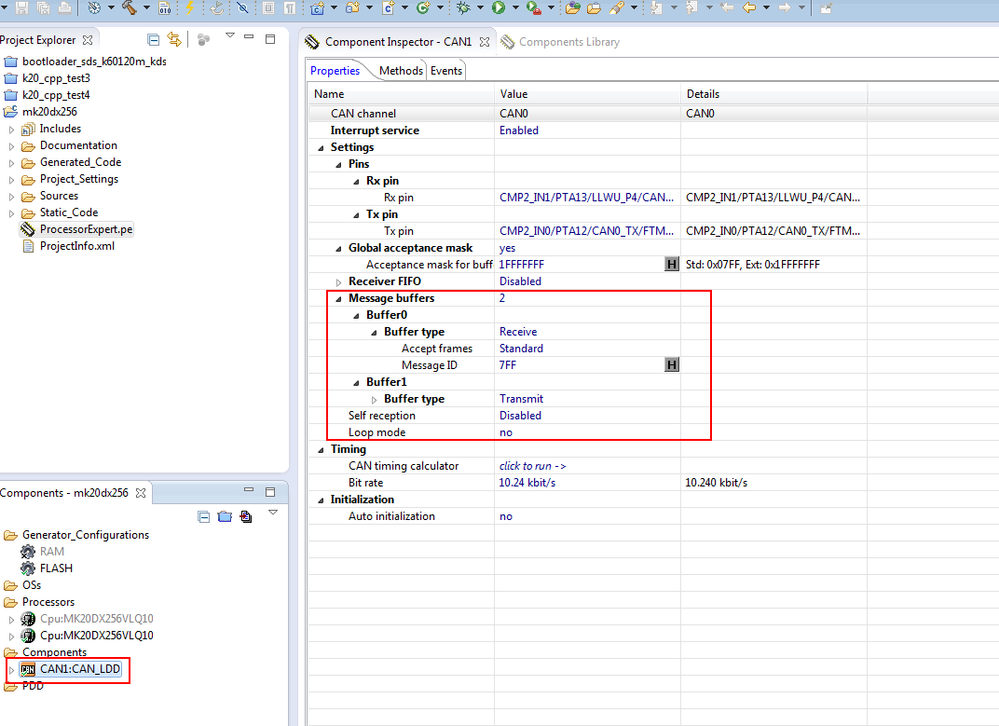Click the Next Annotation toolbar icon
The image size is (999, 726).
point(656,8)
